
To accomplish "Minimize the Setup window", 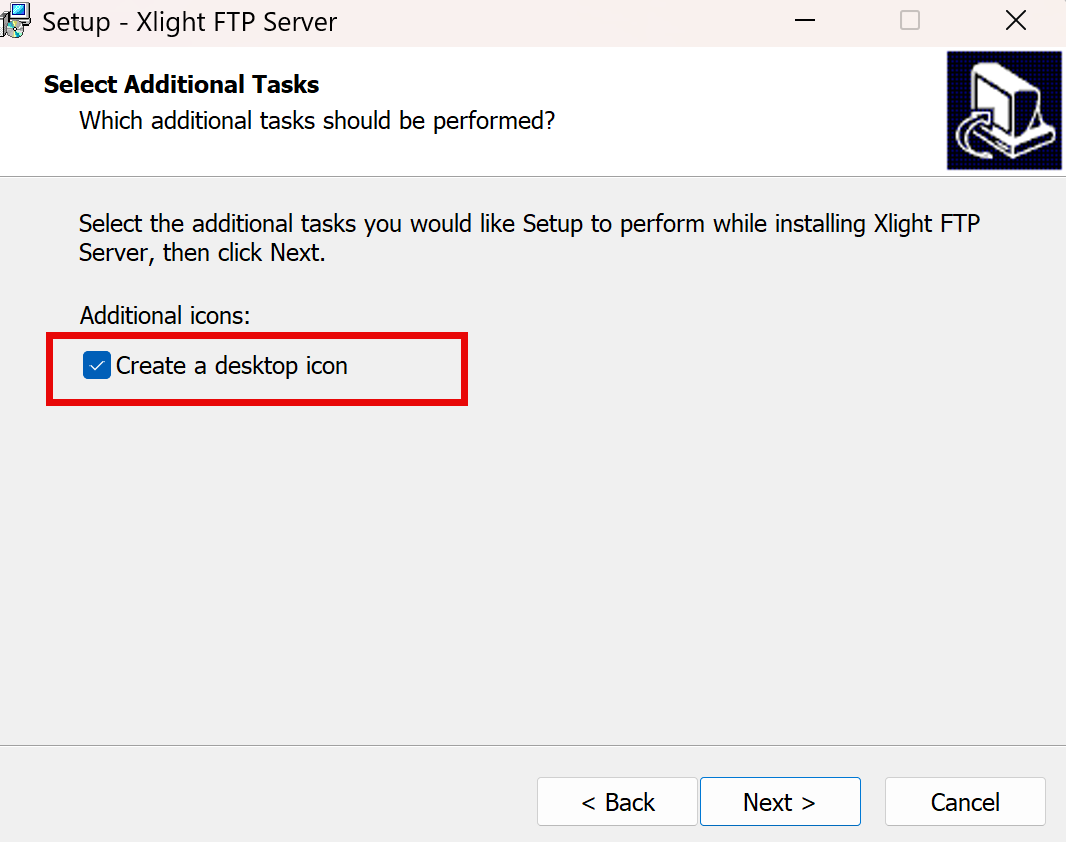I will click(x=803, y=21).
